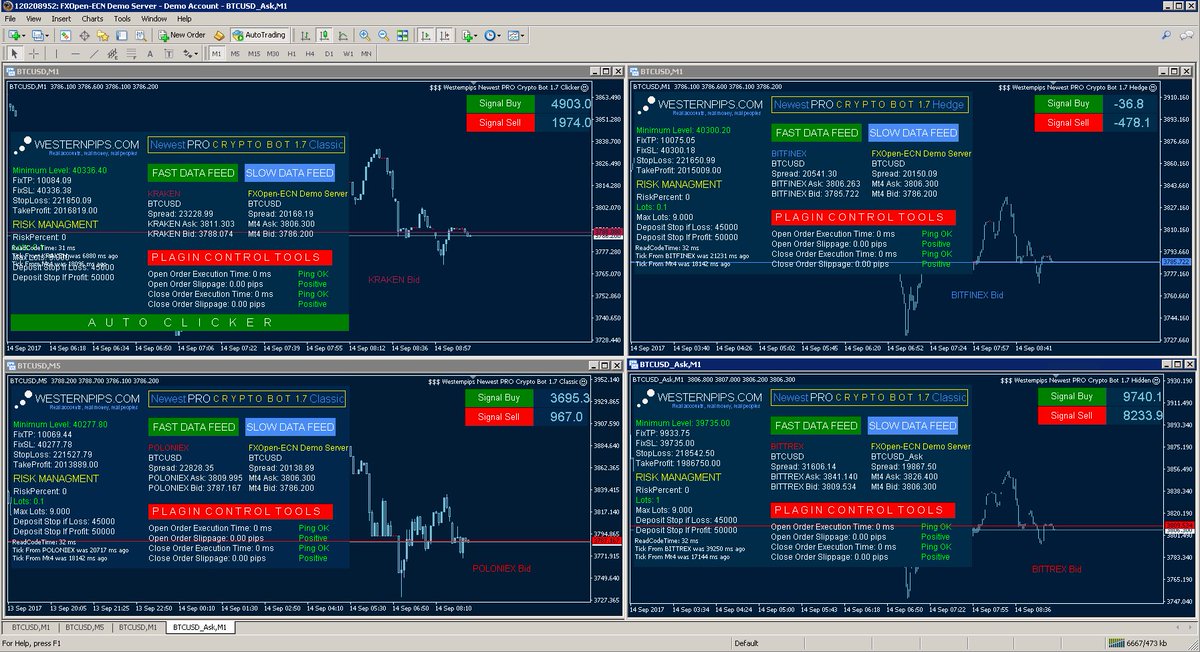Open the Tools menu

click(x=122, y=18)
